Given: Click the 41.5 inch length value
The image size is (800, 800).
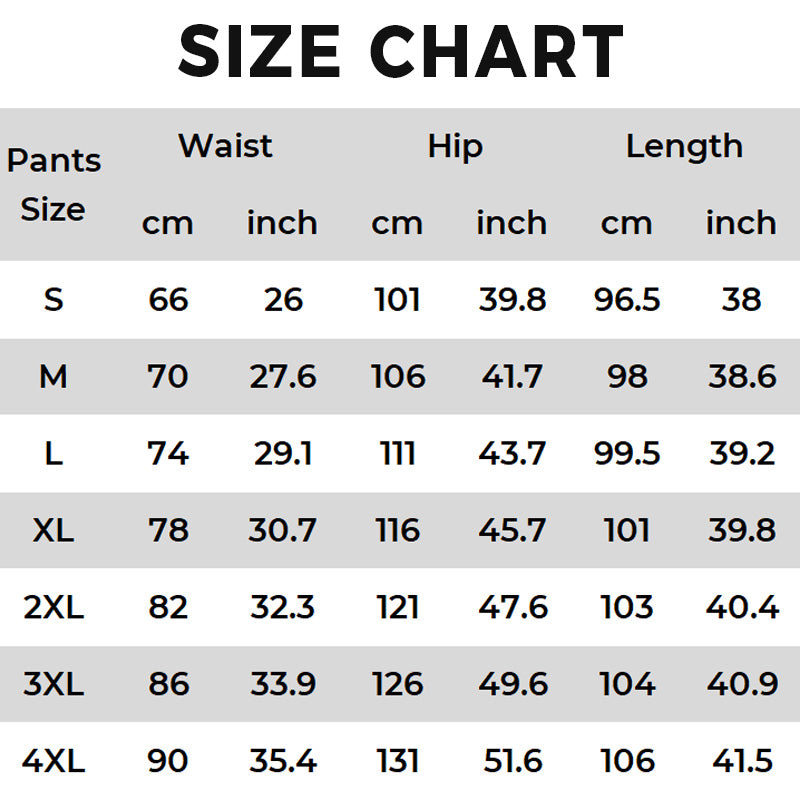Looking at the screenshot, I should 742,761.
